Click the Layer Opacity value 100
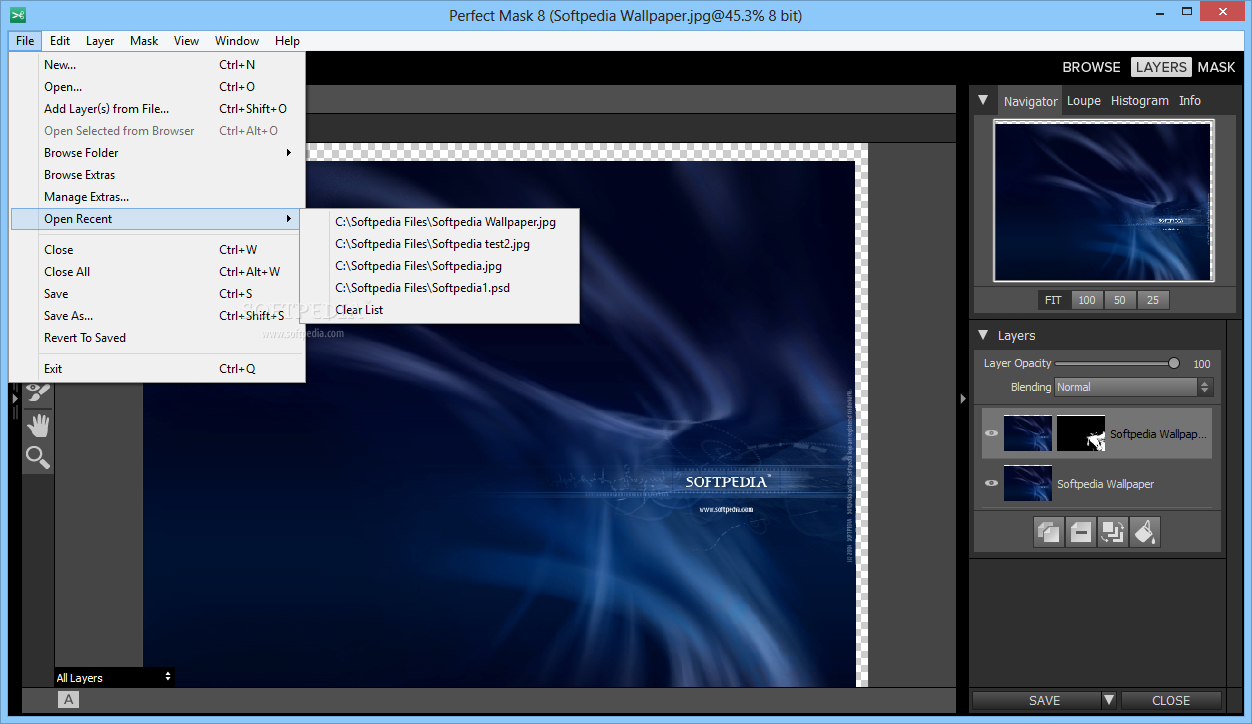This screenshot has width=1252, height=724. (x=1202, y=364)
